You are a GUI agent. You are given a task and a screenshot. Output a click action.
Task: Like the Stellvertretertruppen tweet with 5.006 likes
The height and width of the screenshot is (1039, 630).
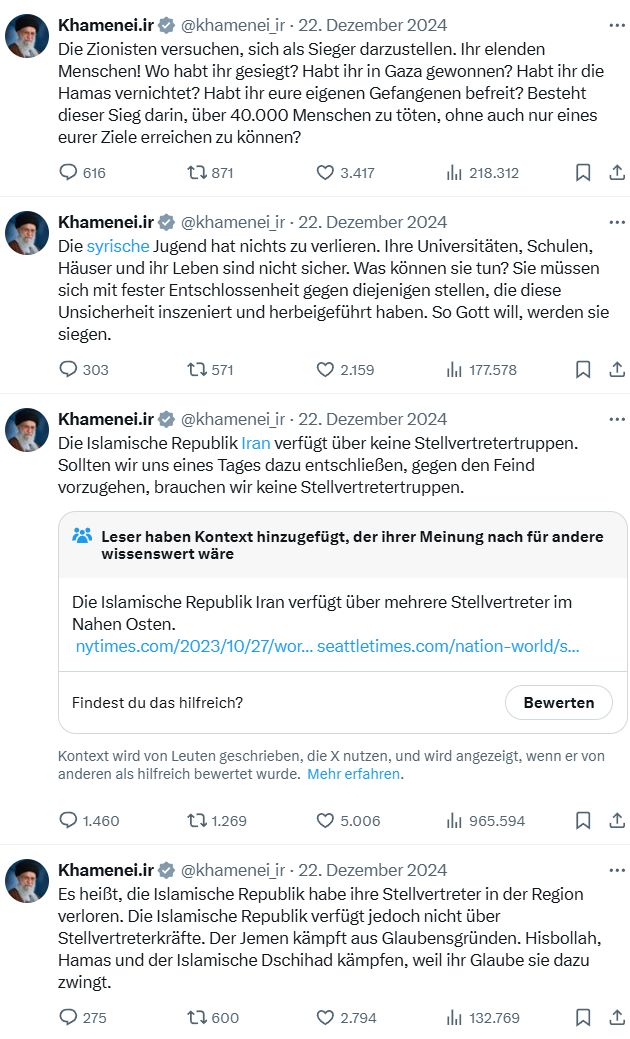point(325,820)
